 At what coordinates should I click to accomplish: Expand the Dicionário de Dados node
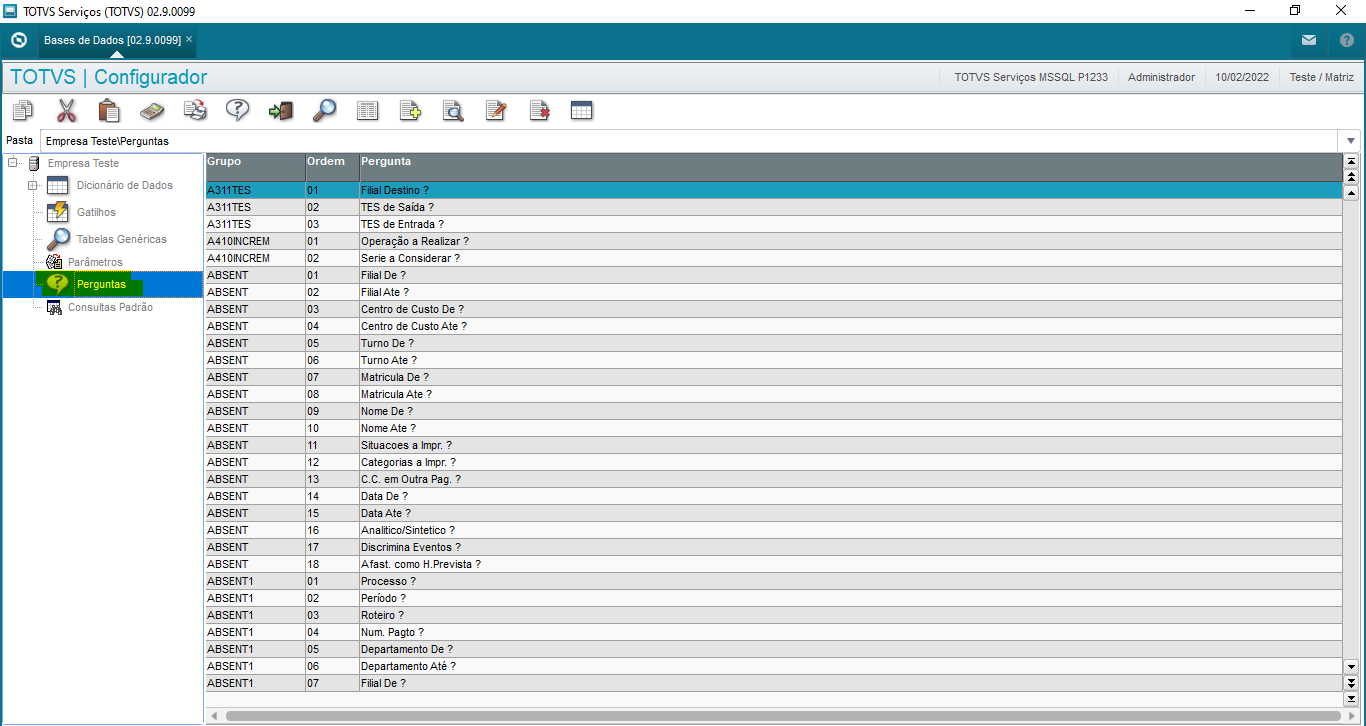32,185
